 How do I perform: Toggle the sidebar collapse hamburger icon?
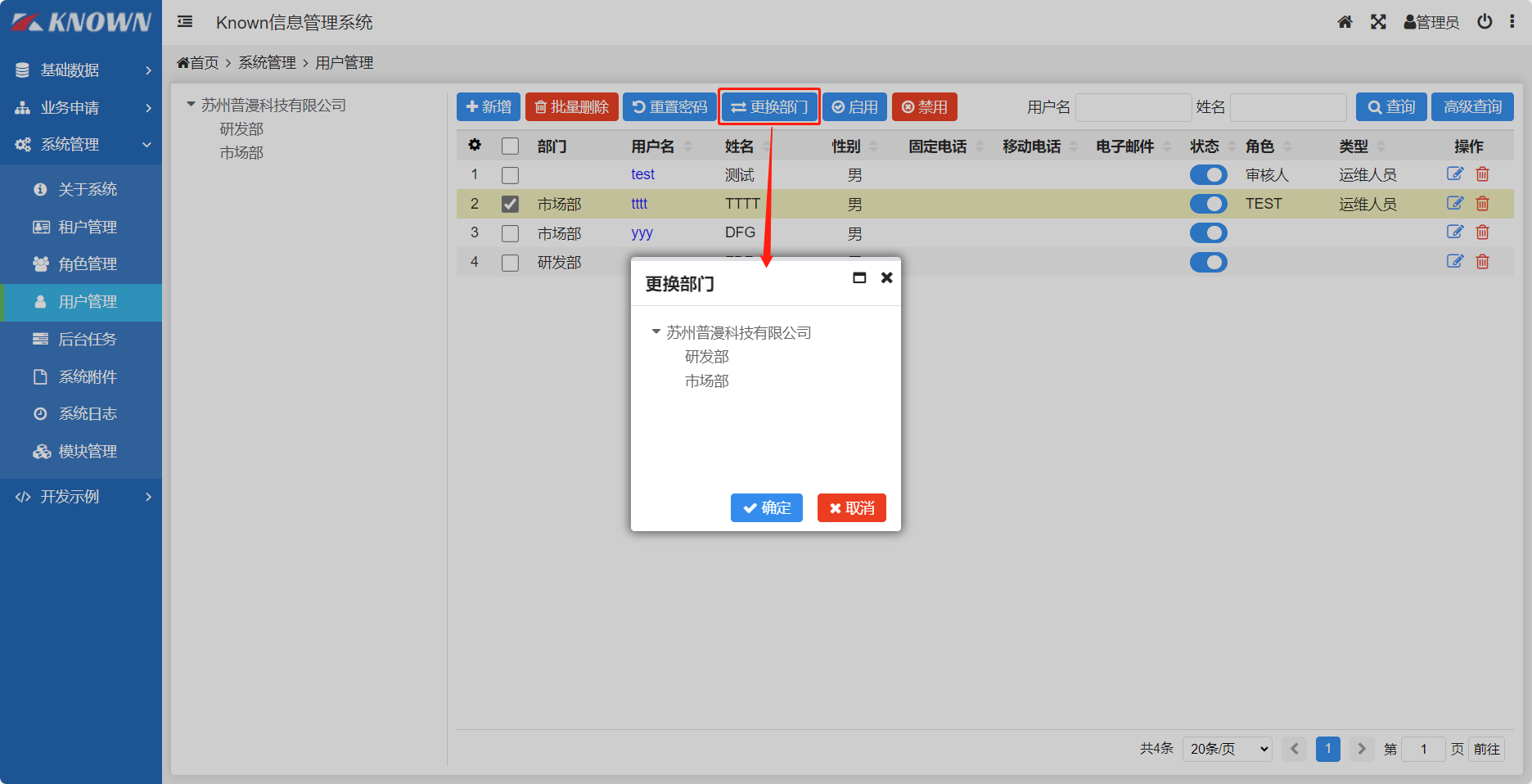click(185, 22)
